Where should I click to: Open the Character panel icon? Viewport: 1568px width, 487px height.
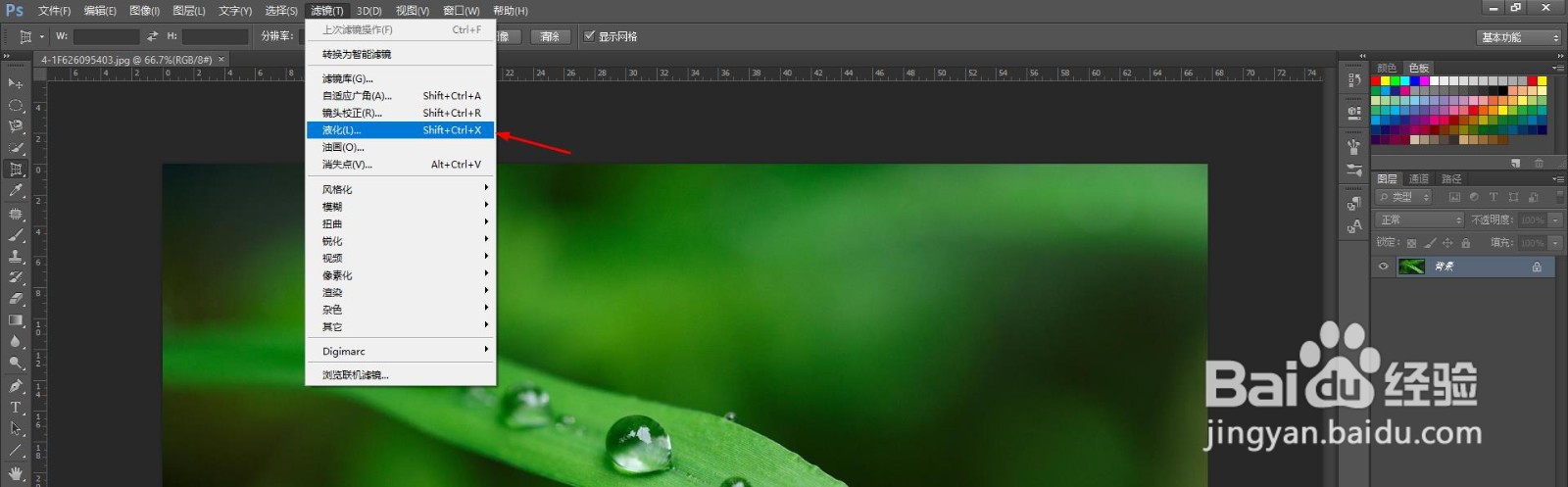pyautogui.click(x=1353, y=226)
